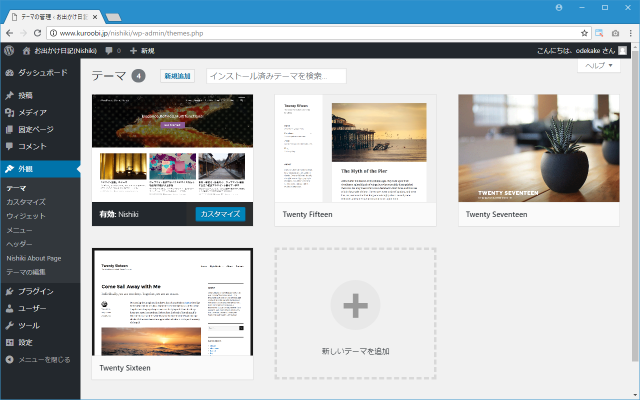Screen dimensions: 640x400
Task: Click the WordPress logo icon
Action: pos(9,51)
